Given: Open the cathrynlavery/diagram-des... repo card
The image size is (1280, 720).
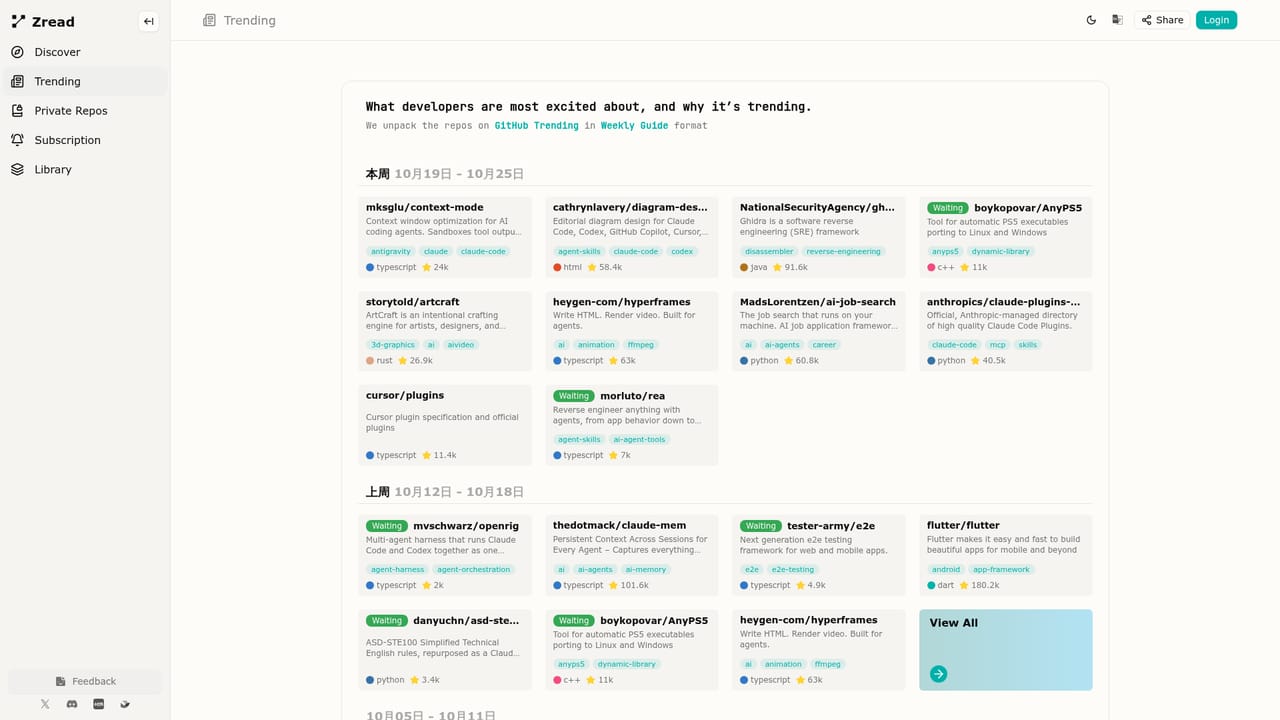Looking at the screenshot, I should pos(632,237).
